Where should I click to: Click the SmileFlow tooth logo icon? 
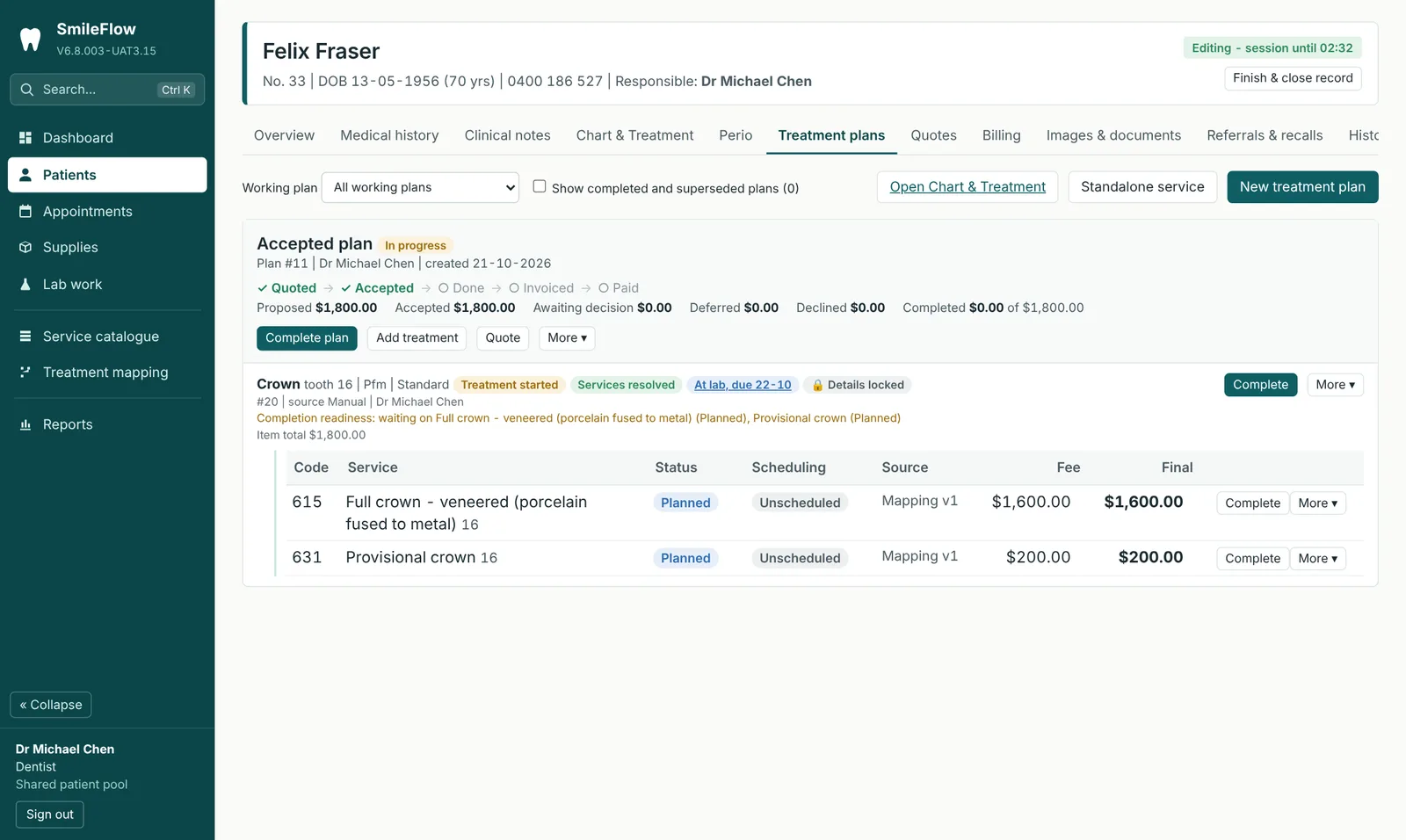tap(30, 40)
